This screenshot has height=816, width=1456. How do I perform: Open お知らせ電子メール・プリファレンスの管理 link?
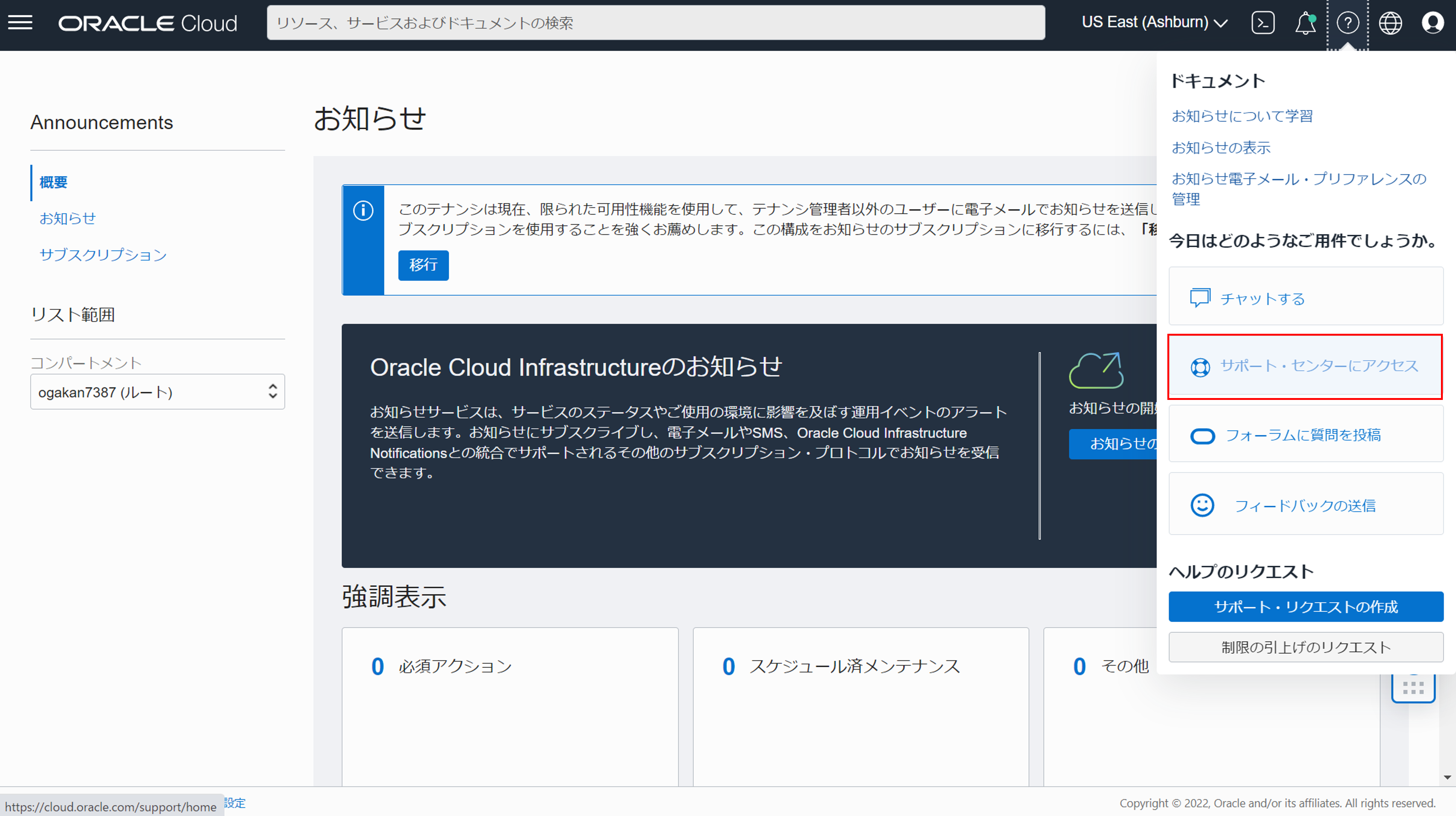click(x=1299, y=189)
